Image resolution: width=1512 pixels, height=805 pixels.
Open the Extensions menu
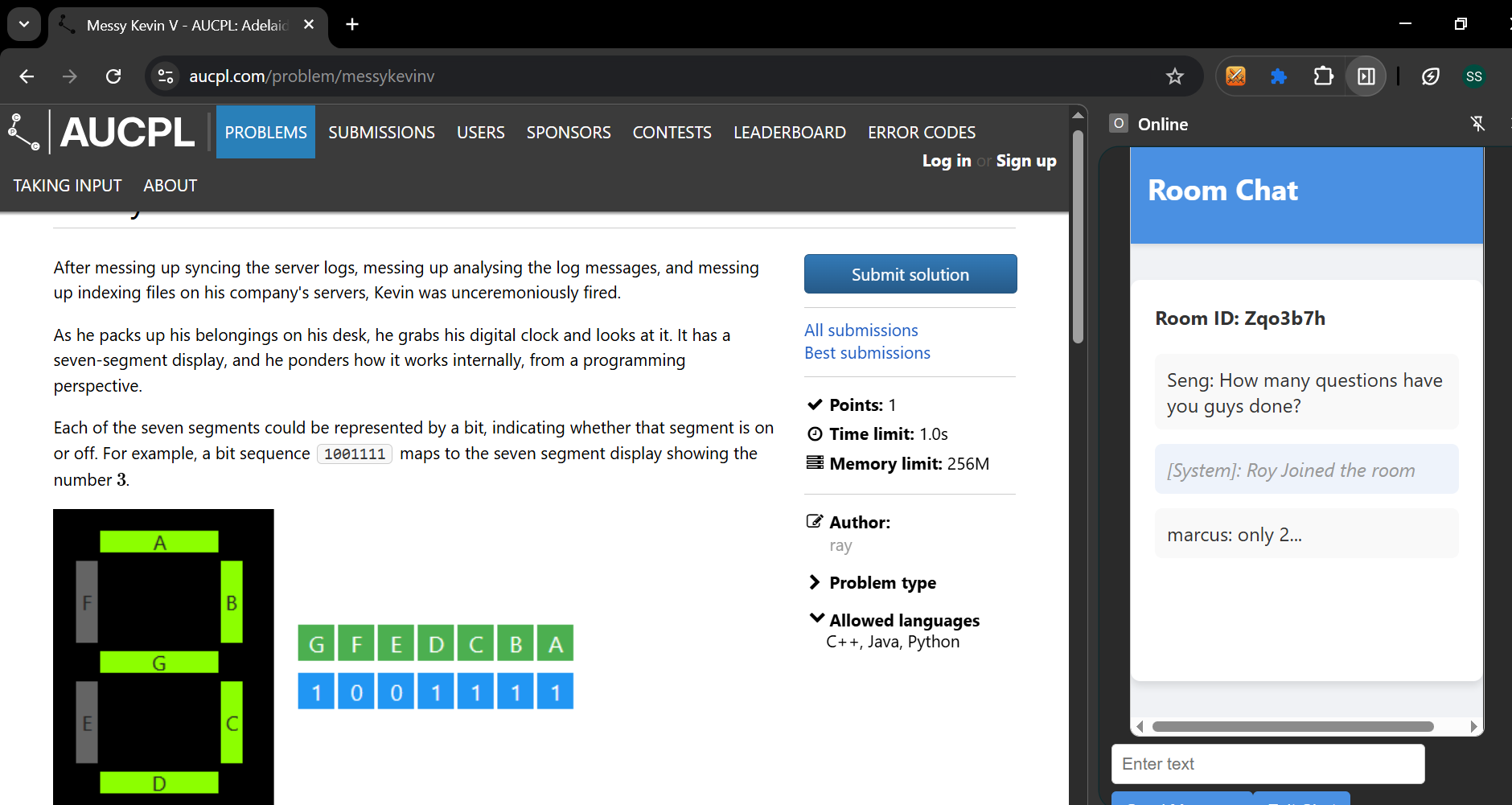(x=1323, y=76)
